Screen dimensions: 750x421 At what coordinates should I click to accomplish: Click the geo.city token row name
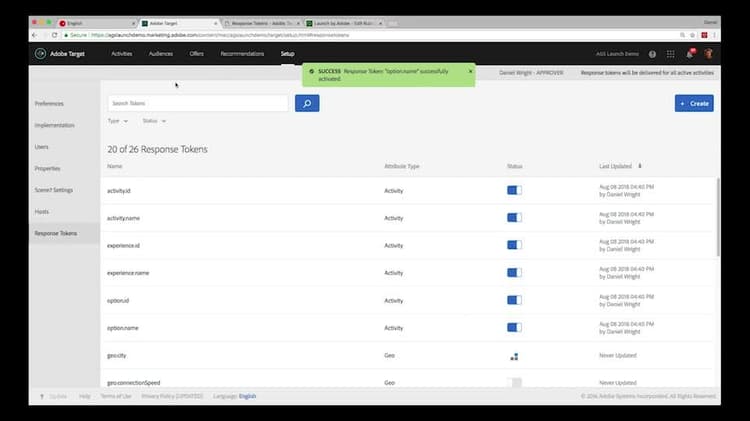[x=117, y=355]
